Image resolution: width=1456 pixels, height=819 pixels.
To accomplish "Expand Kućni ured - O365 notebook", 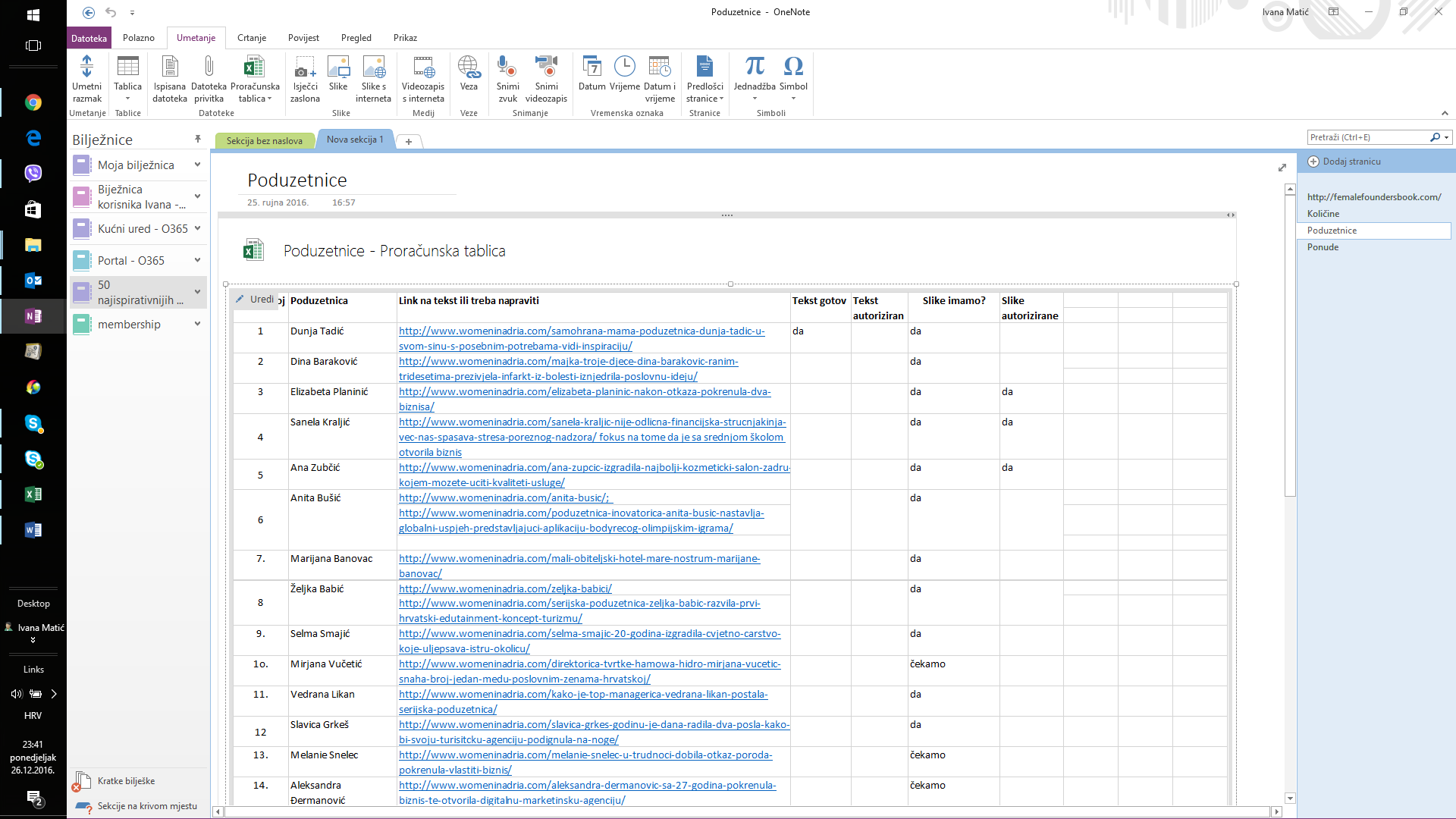I will point(197,228).
